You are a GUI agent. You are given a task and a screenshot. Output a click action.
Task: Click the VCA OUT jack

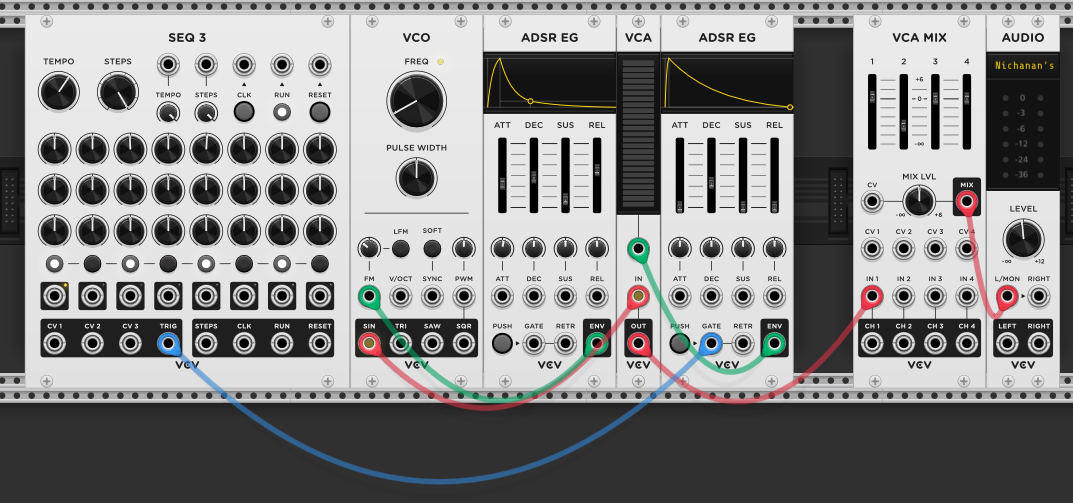pyautogui.click(x=638, y=344)
